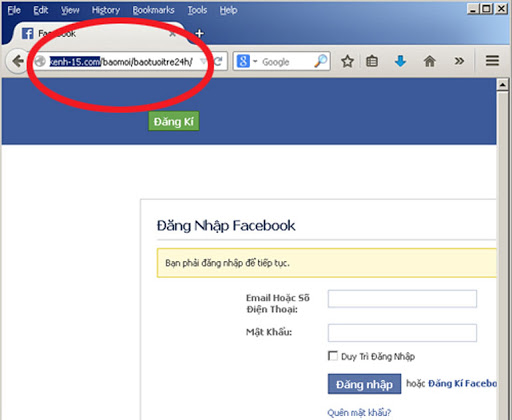Image resolution: width=512 pixels, height=420 pixels.
Task: Click the green Đăng Kí button
Action: point(174,121)
